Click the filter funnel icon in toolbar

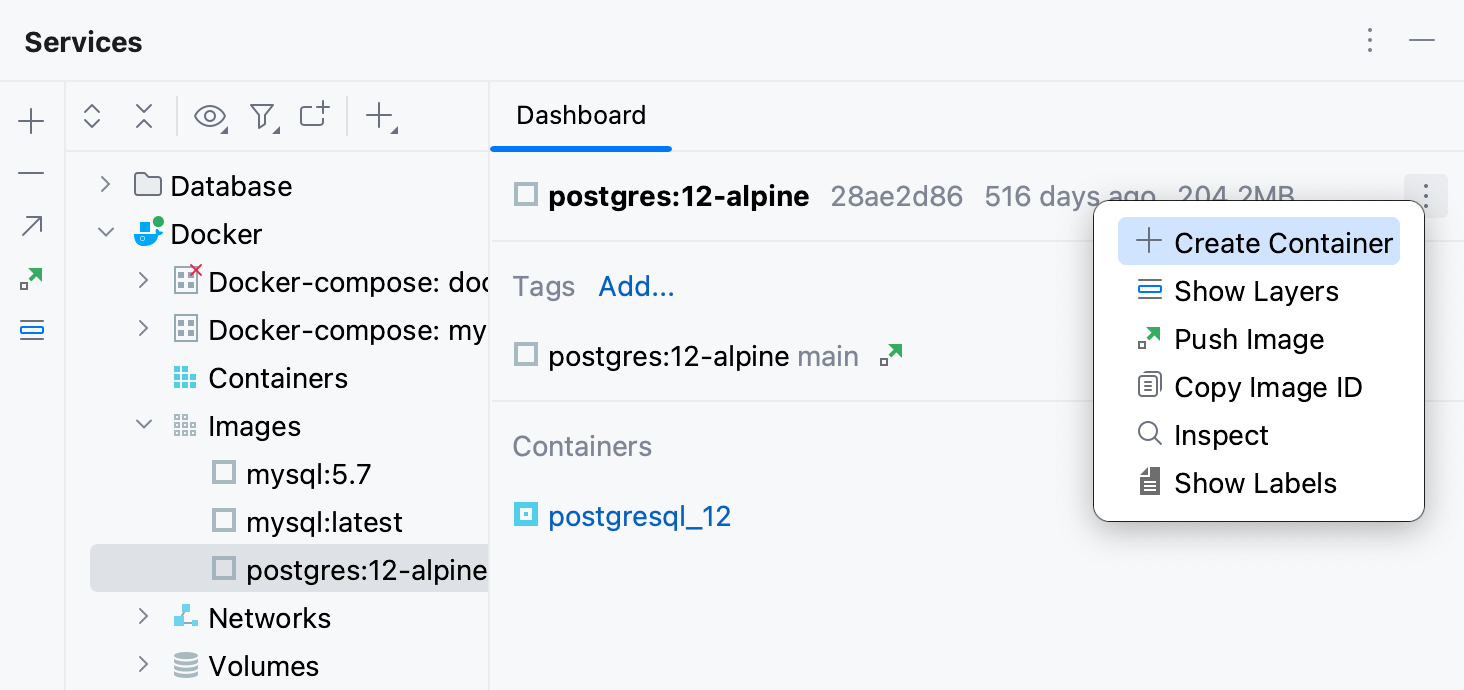tap(262, 116)
